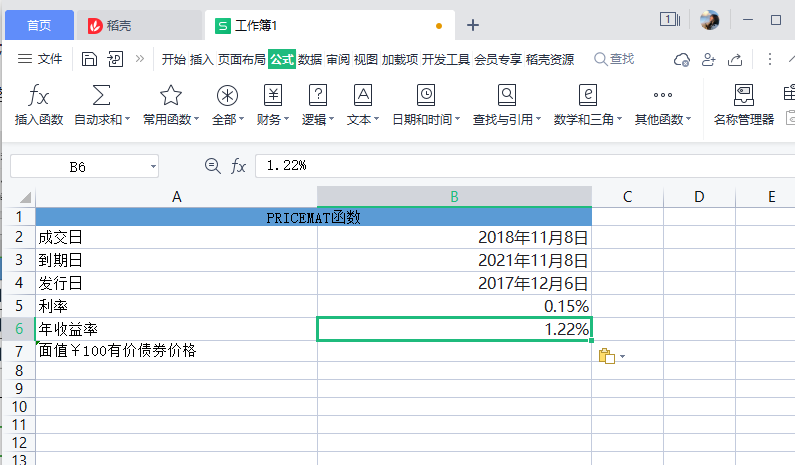This screenshot has height=465, width=795.
Task: Click the export icon beside Save
Action: click(x=115, y=59)
